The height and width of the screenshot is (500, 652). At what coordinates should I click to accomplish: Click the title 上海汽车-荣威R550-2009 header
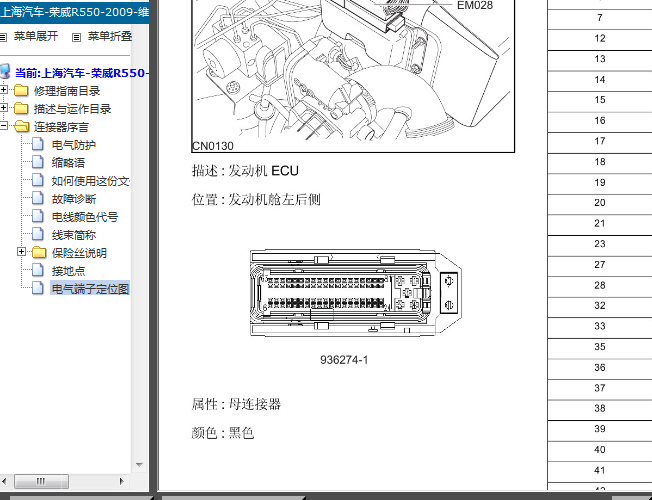coord(74,12)
